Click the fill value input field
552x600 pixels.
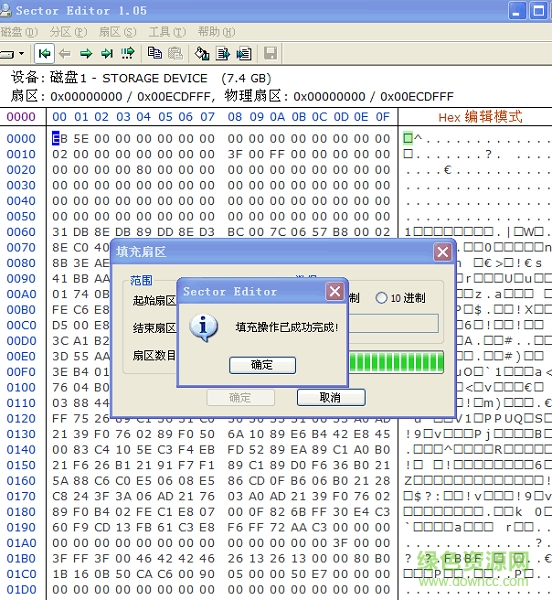394,324
